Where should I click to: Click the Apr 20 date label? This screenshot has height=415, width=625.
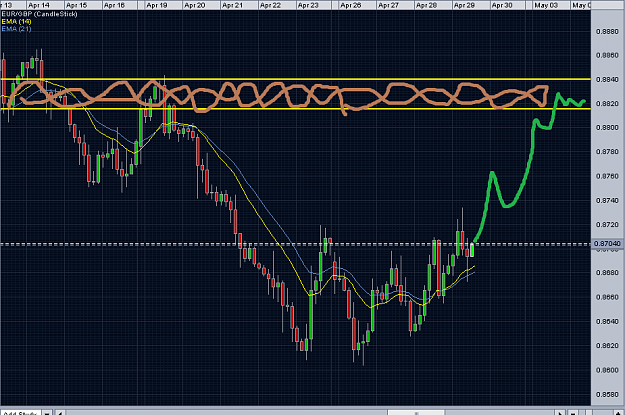(195, 5)
